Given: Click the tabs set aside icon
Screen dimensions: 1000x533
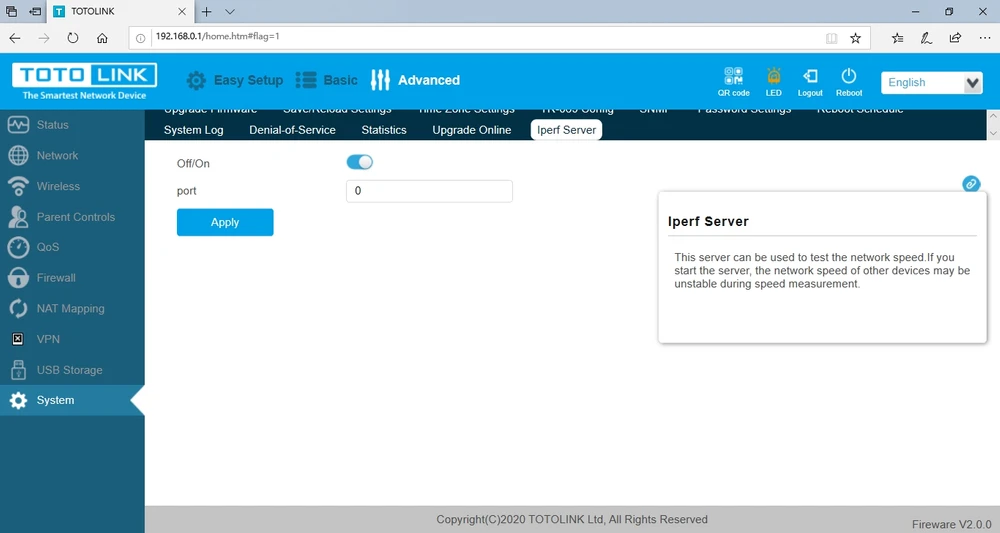Looking at the screenshot, I should tap(11, 11).
